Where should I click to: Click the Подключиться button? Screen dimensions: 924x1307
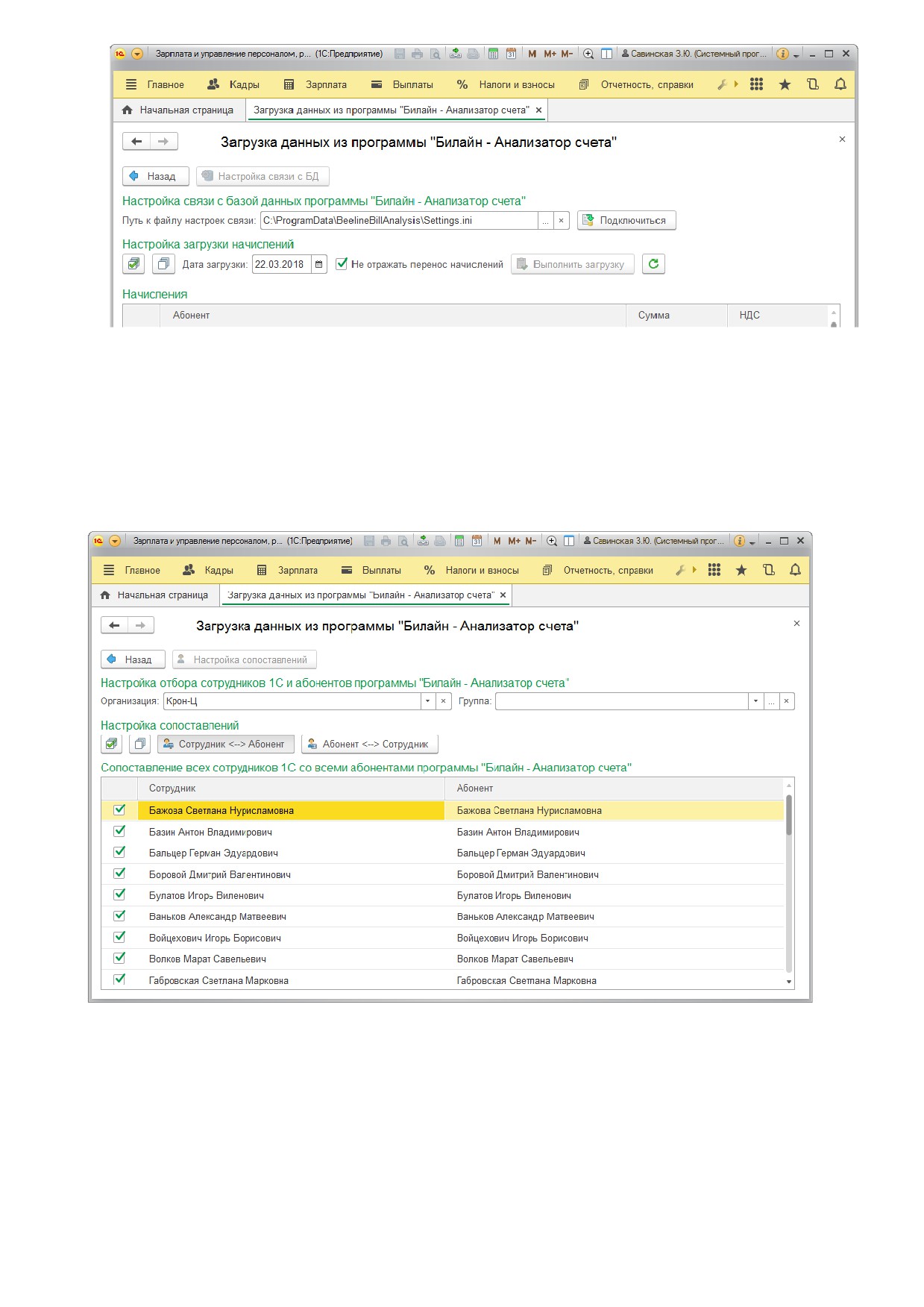(x=626, y=221)
